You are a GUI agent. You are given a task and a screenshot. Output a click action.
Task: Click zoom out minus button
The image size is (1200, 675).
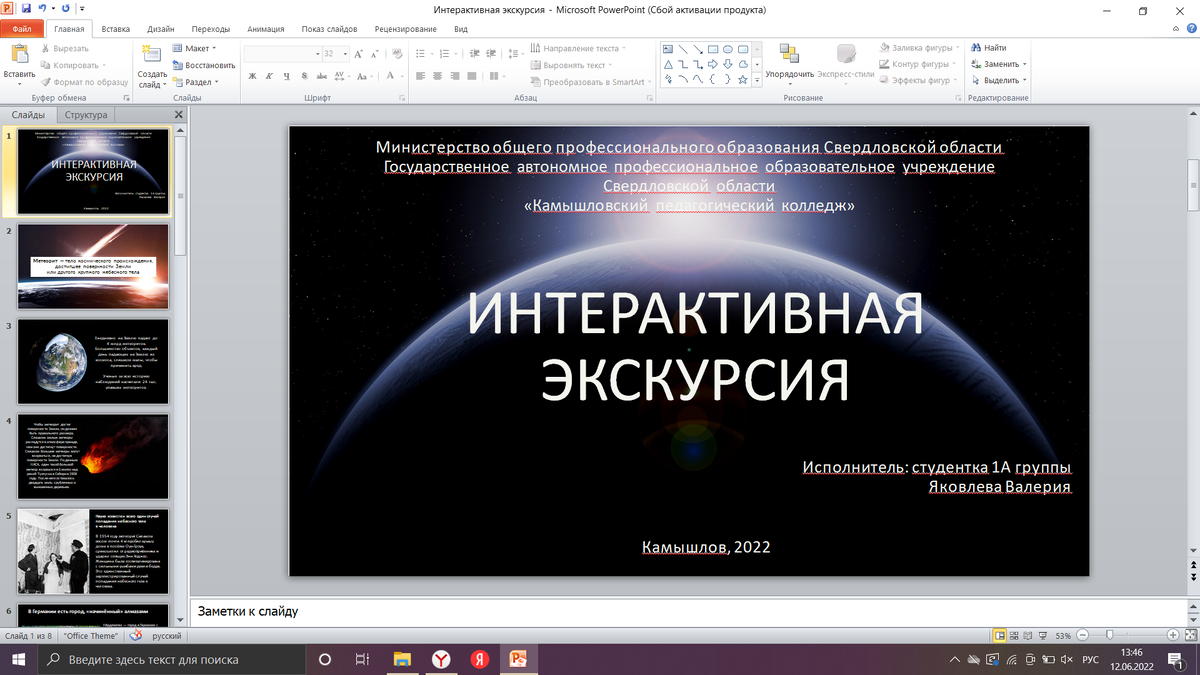(1082, 635)
